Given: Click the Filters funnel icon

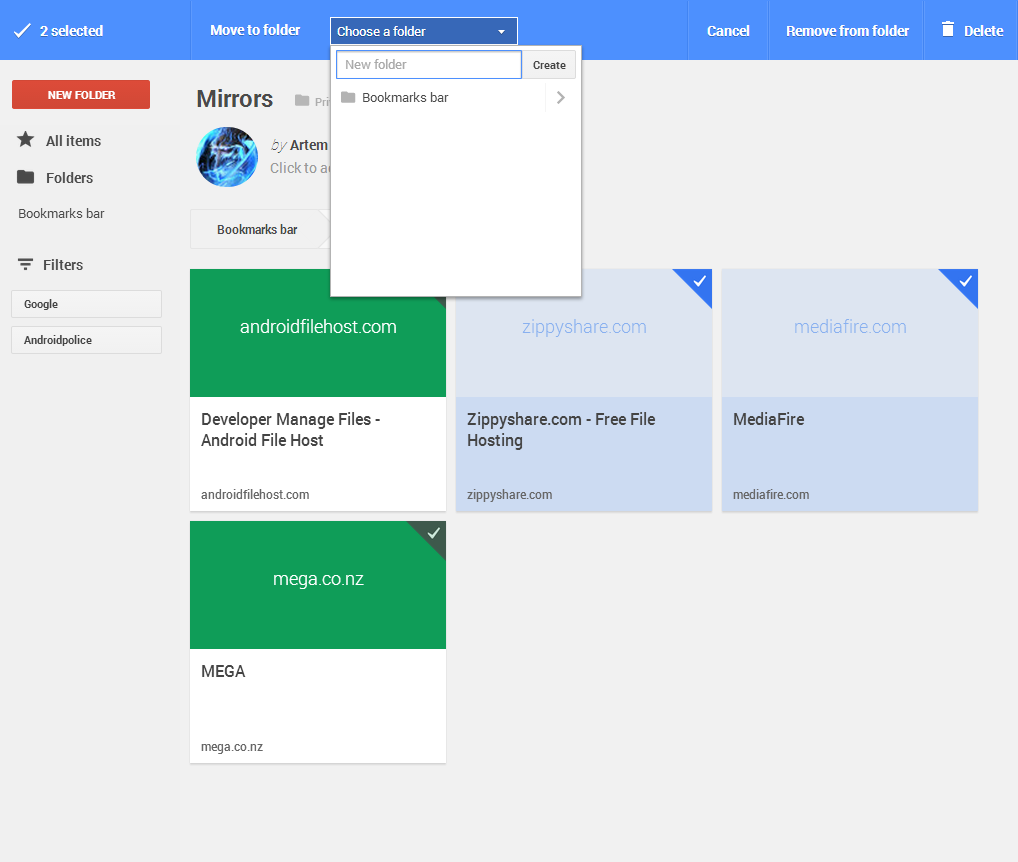Looking at the screenshot, I should pos(26,264).
